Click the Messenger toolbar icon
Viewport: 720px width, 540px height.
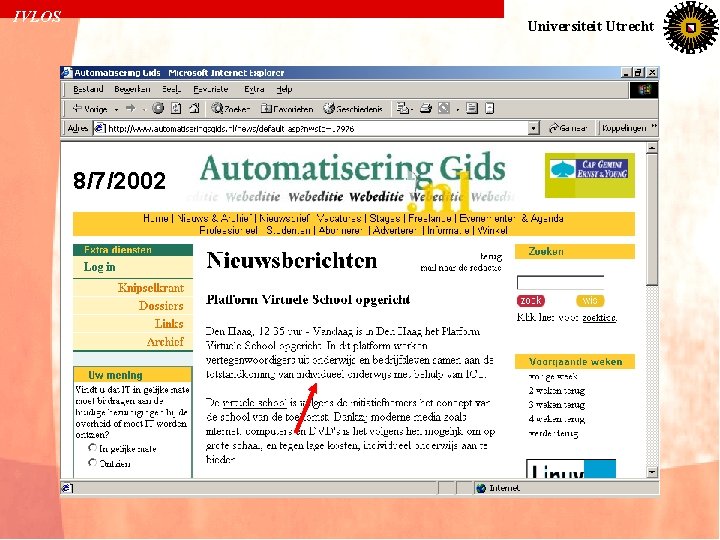pos(489,108)
